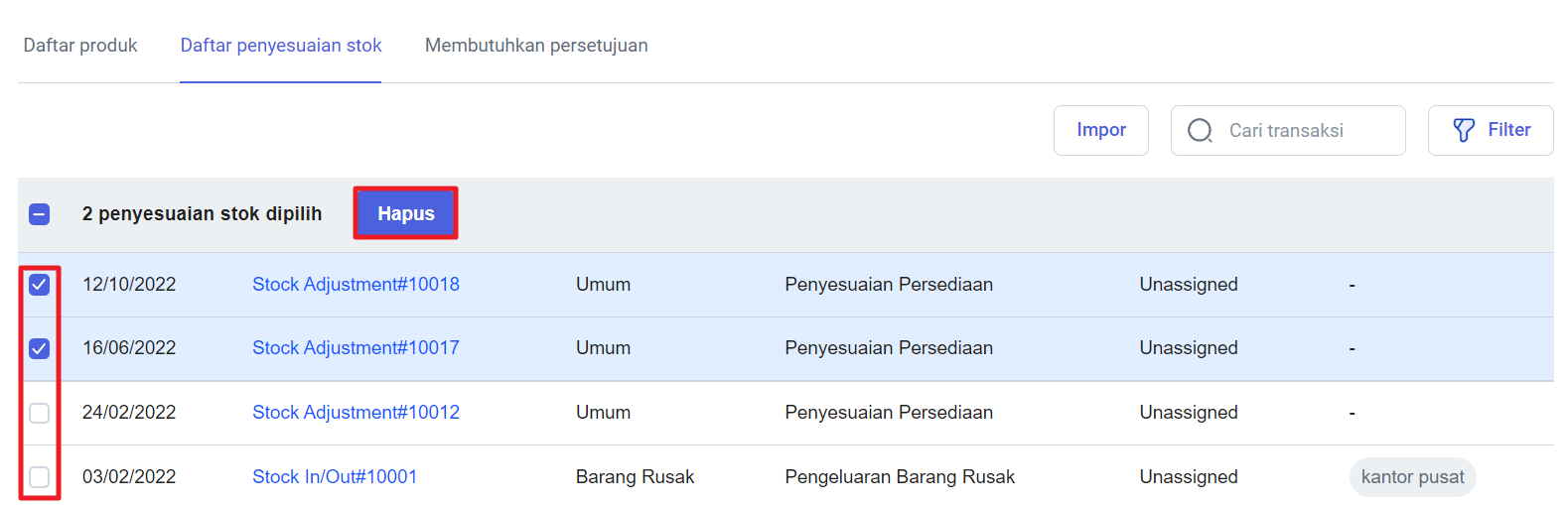Screen dimensions: 1568x505
Task: Open the Stock Adjustment#10012 link
Action: pyautogui.click(x=356, y=413)
